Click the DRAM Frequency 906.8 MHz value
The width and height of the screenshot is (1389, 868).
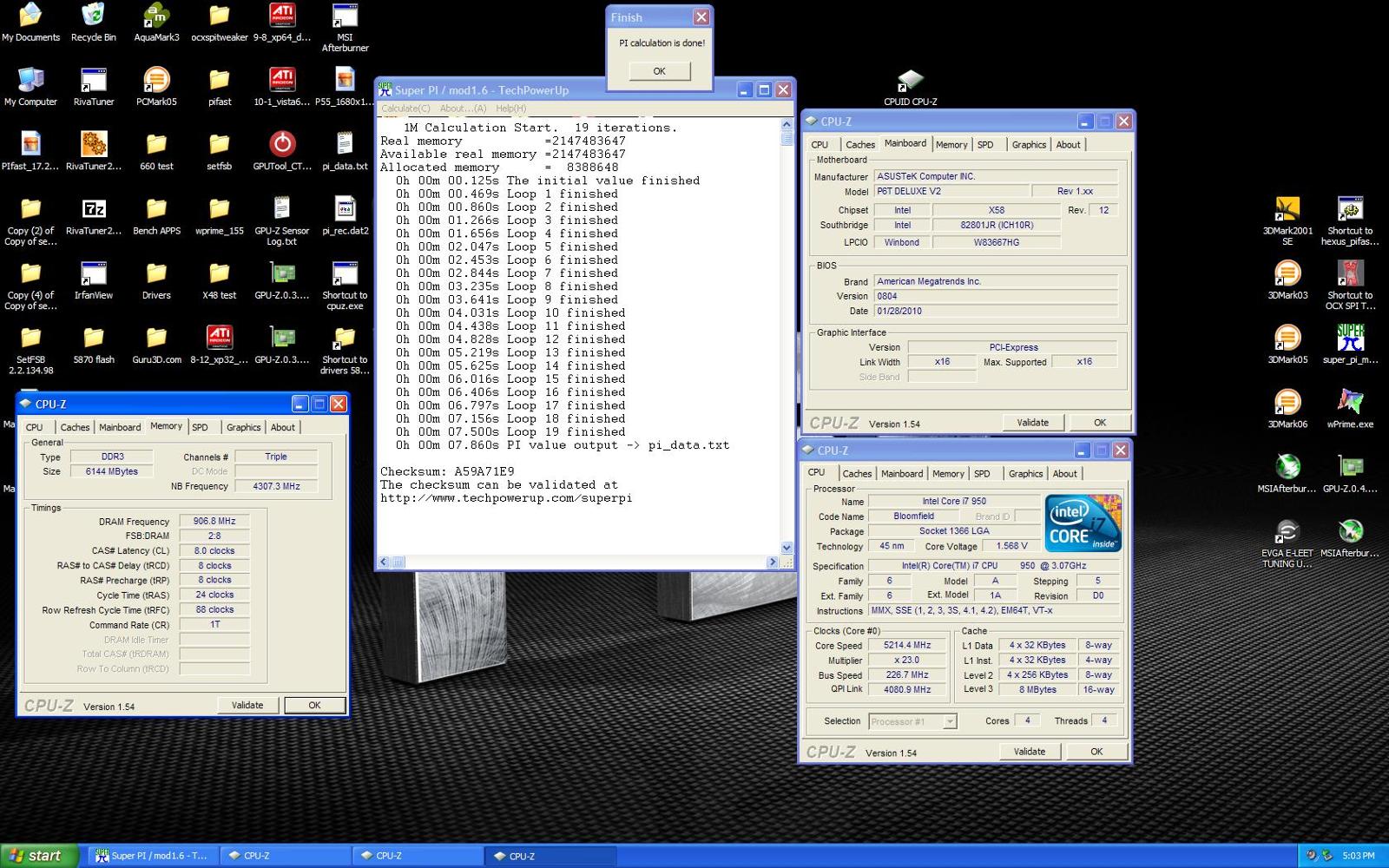click(x=214, y=521)
